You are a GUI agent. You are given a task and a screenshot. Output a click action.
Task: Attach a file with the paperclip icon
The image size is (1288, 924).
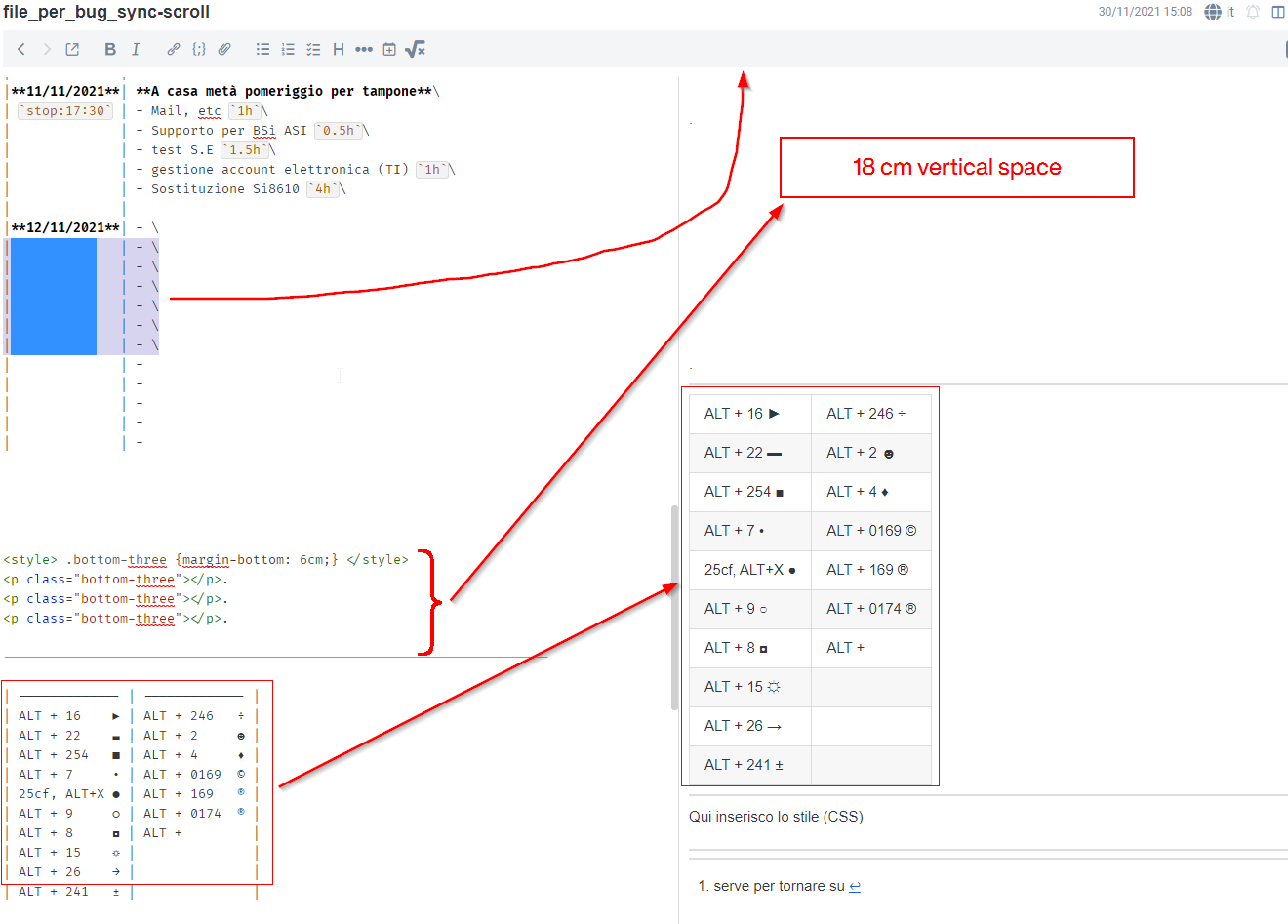click(x=224, y=48)
